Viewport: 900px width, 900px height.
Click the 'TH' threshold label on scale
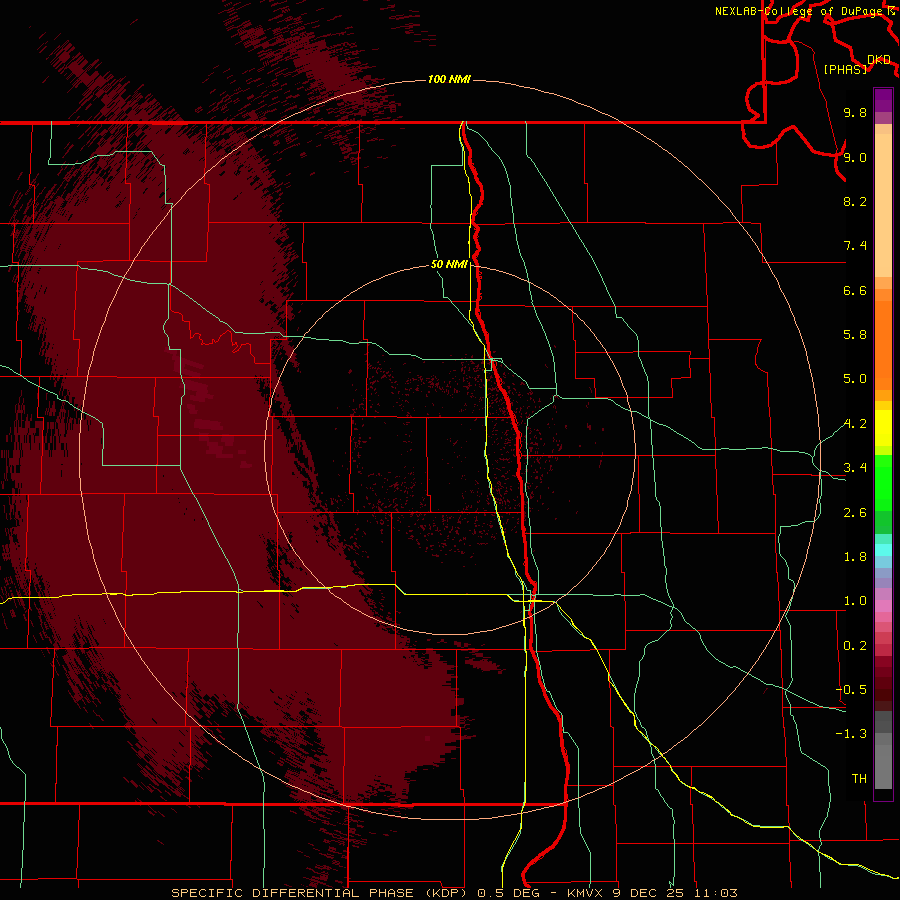[859, 779]
